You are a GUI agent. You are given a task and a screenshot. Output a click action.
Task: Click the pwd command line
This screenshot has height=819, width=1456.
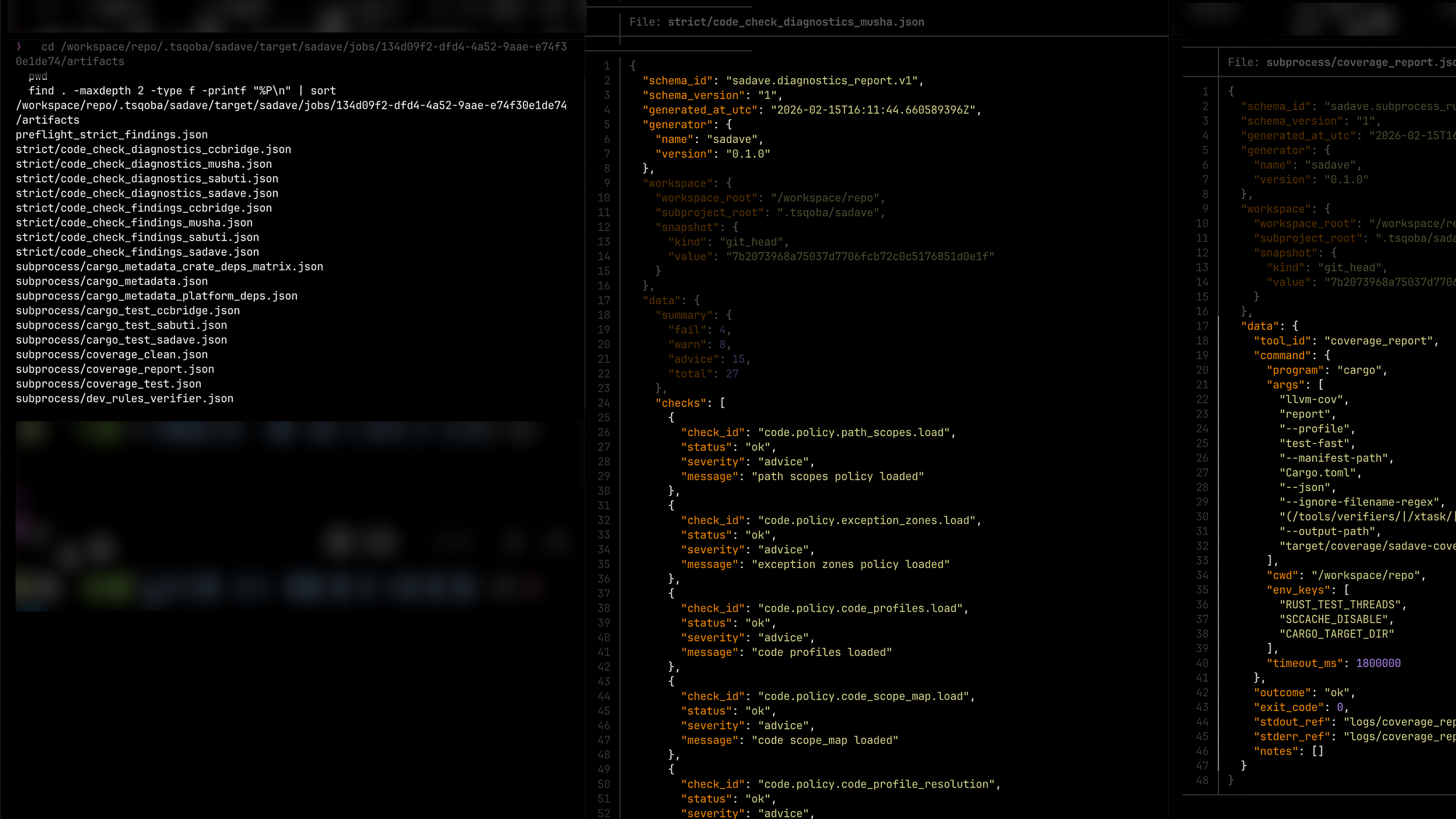pos(38,76)
